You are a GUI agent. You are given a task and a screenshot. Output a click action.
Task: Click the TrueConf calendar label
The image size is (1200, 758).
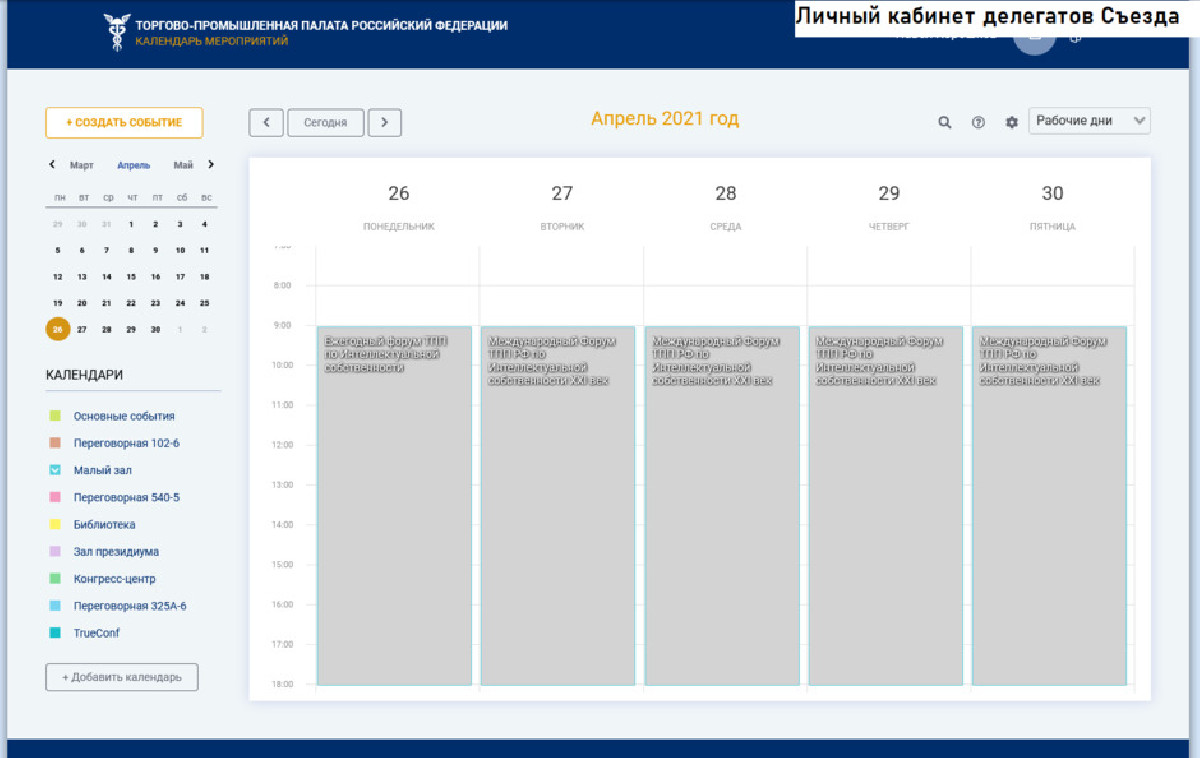(x=97, y=633)
